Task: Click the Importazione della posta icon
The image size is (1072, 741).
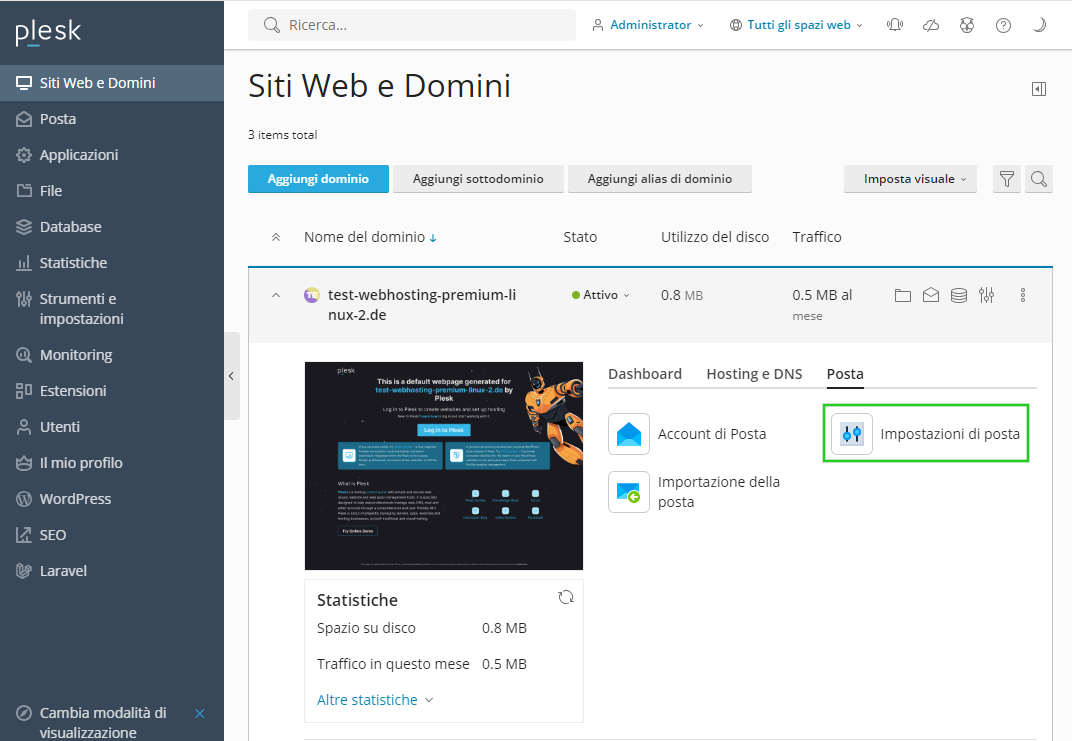Action: 629,492
